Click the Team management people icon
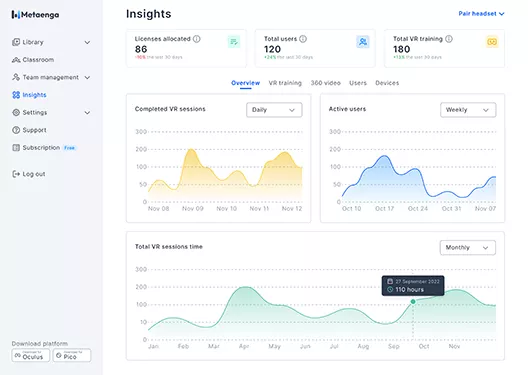The width and height of the screenshot is (528, 375). point(16,77)
